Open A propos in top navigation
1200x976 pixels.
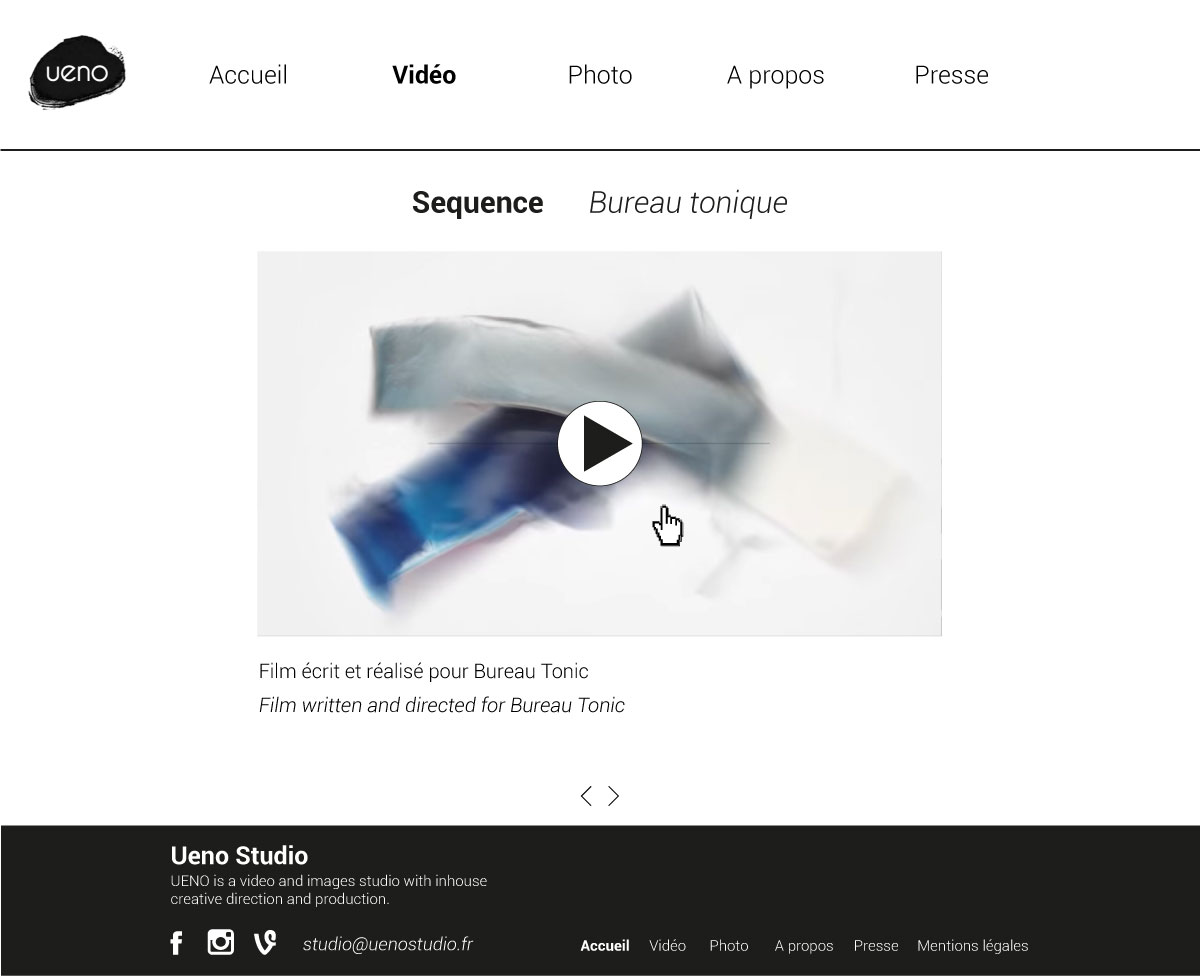776,76
